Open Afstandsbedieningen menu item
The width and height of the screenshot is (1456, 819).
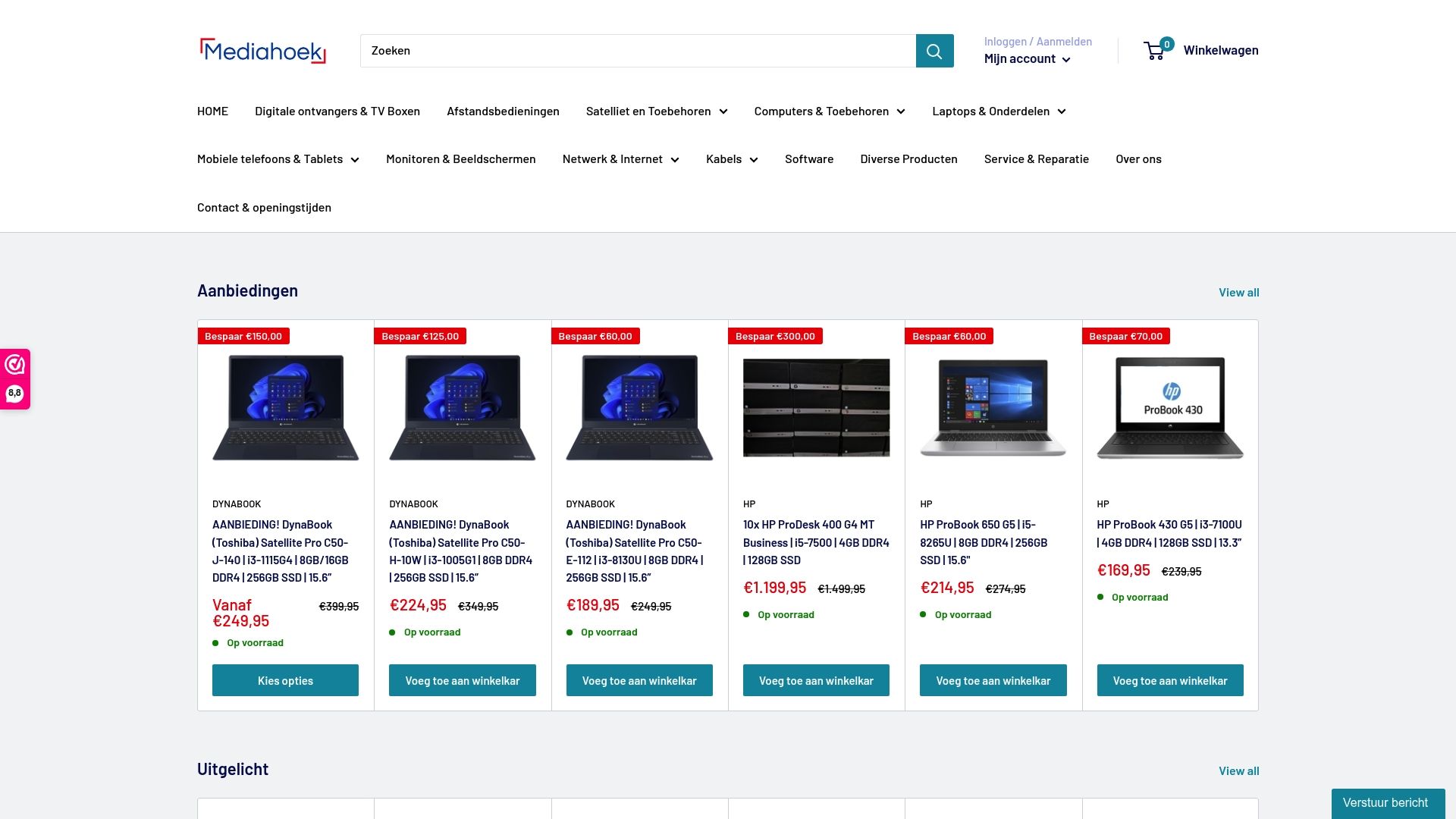503,111
